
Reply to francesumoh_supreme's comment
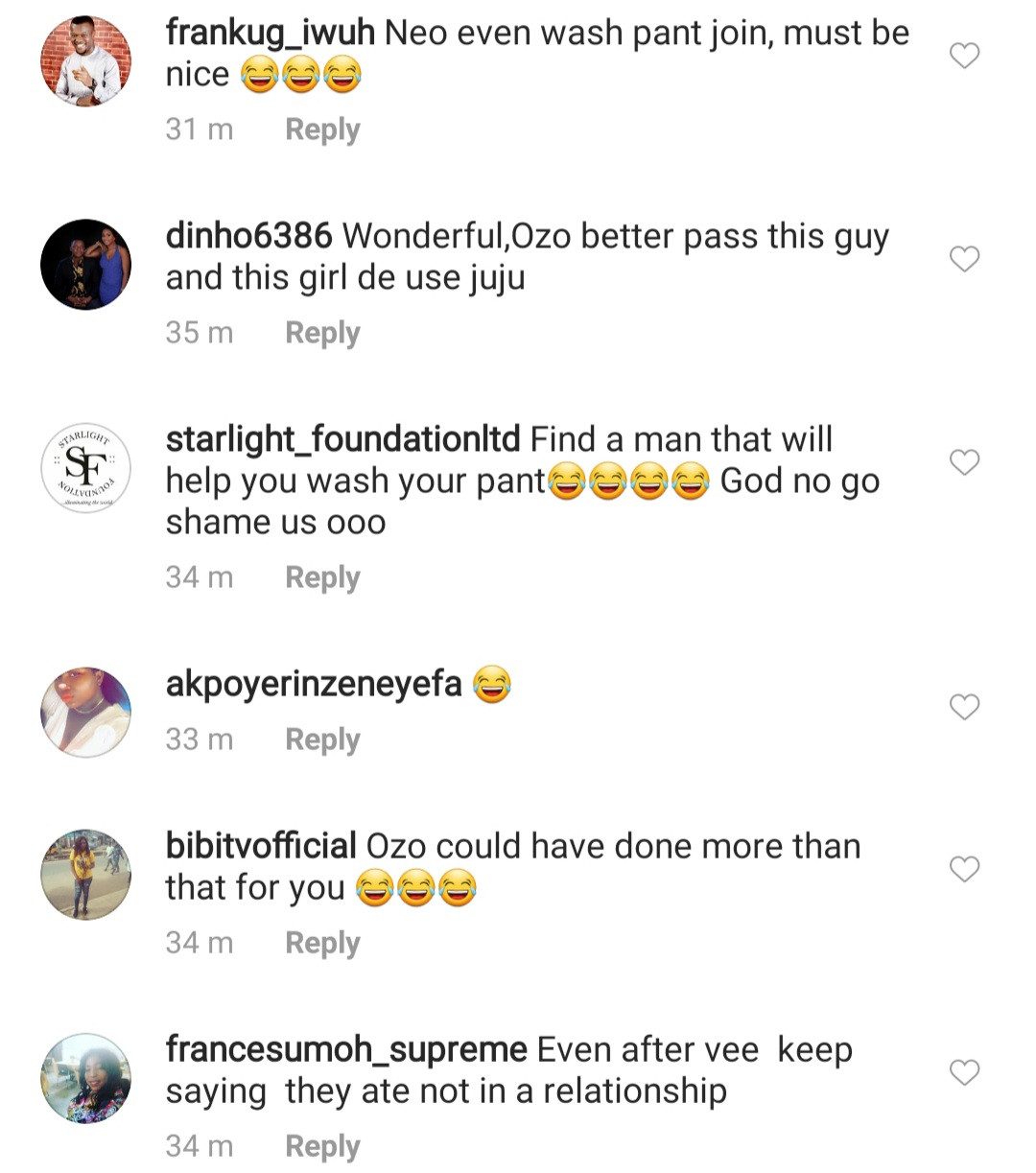coord(322,1146)
